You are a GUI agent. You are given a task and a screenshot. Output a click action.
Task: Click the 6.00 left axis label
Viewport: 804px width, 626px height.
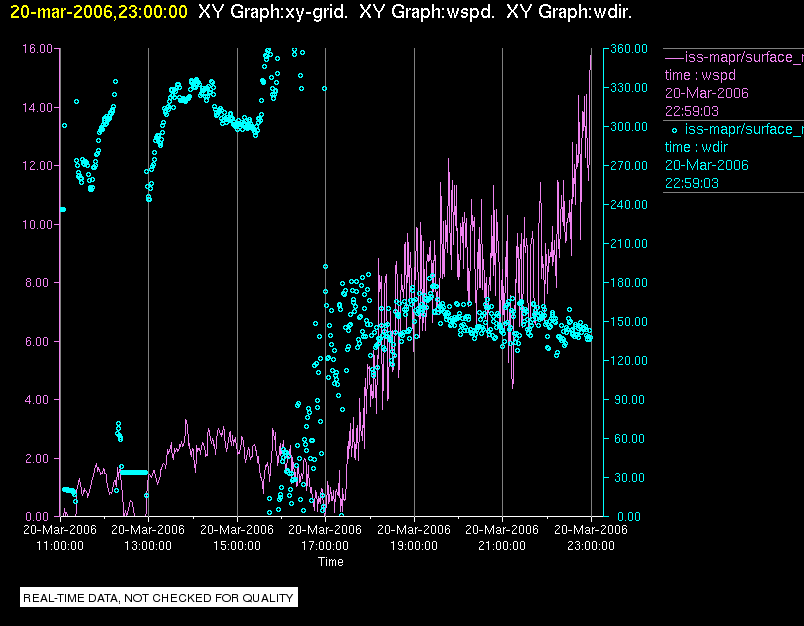click(x=39, y=341)
